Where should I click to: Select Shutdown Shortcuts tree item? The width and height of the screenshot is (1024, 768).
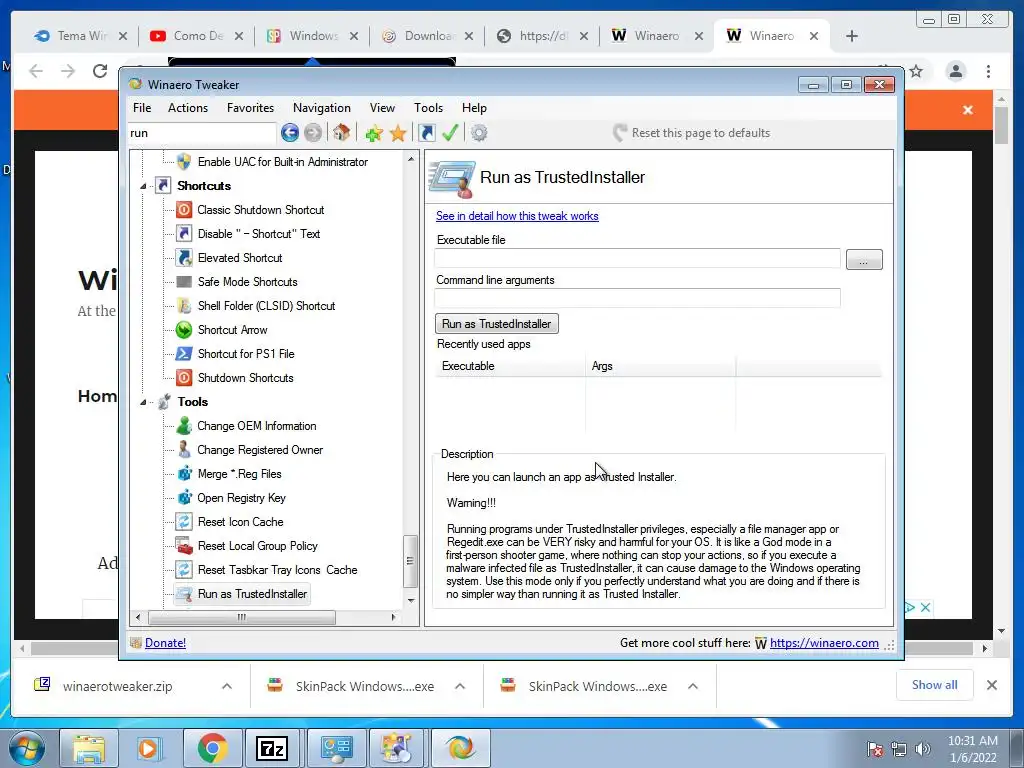click(x=246, y=378)
